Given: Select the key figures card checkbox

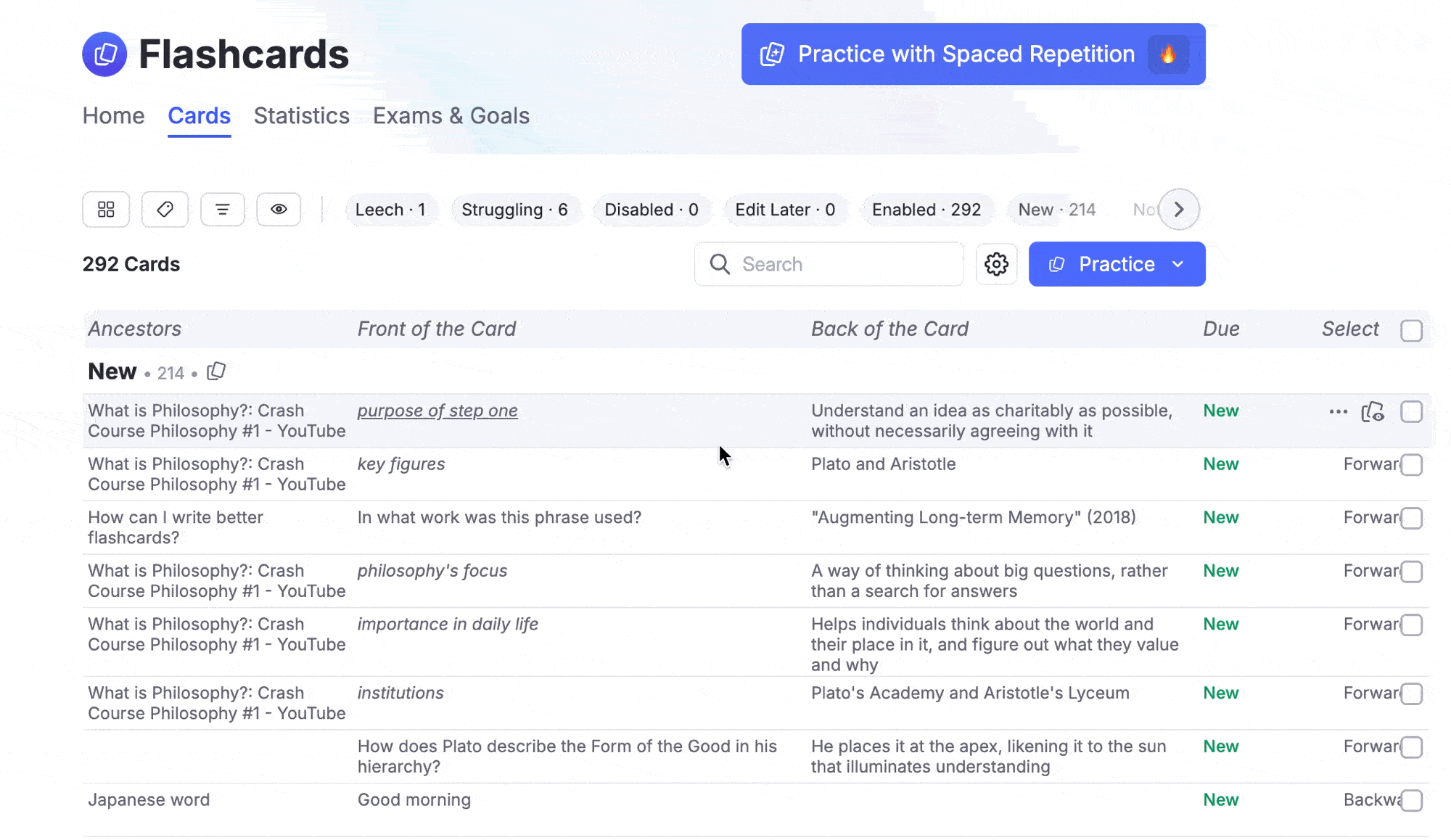Looking at the screenshot, I should (1411, 465).
